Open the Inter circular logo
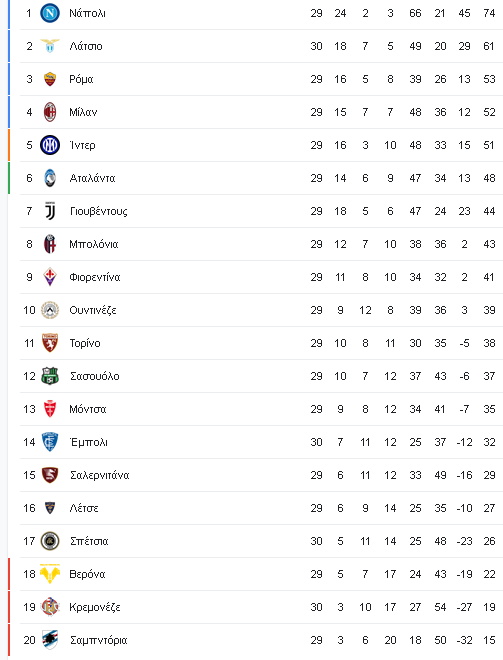This screenshot has height=660, width=503. pyautogui.click(x=50, y=145)
